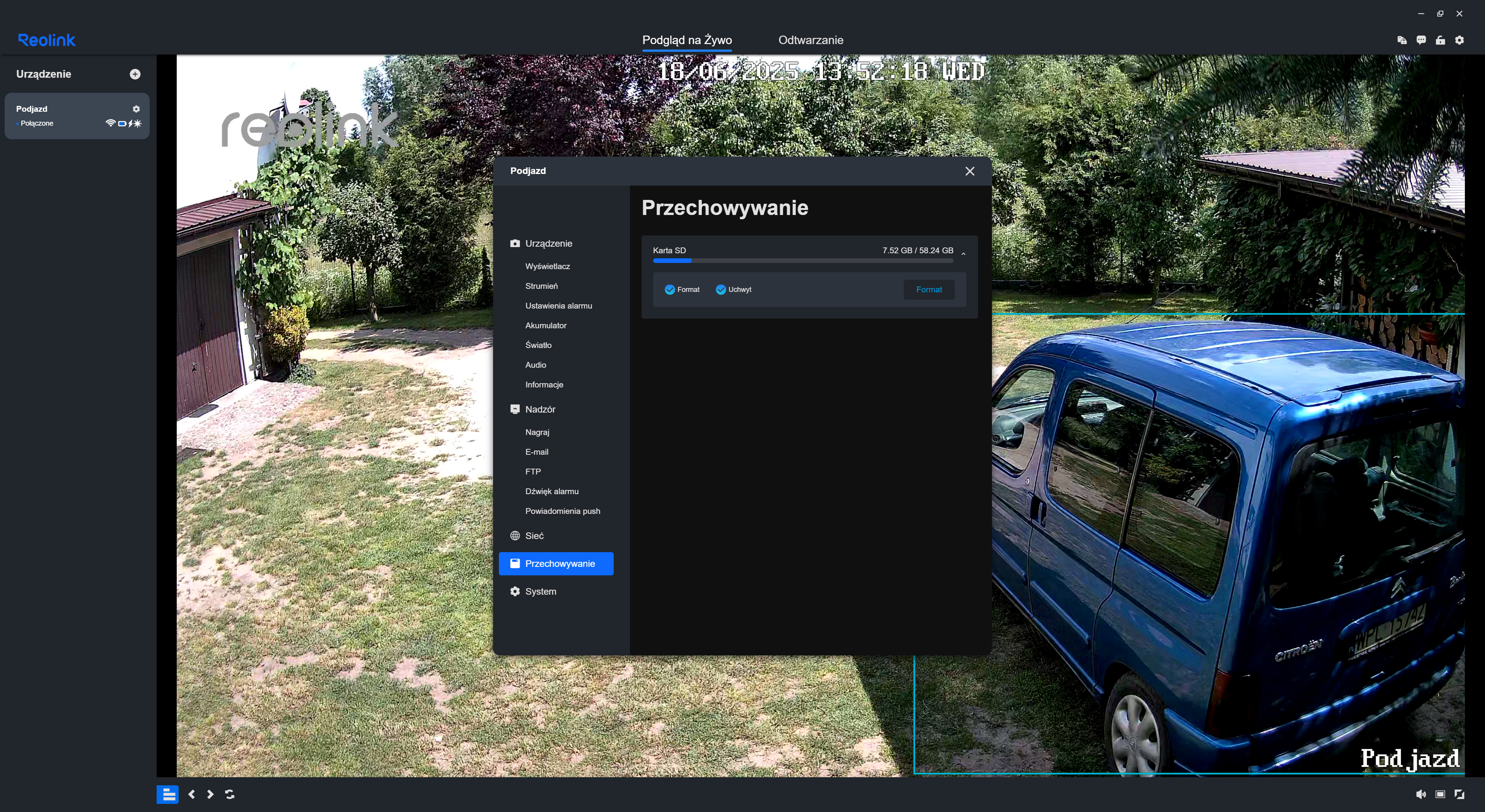Toggle the Uchwyt checkmark on SD card
This screenshot has width=1485, height=812.
coord(720,289)
